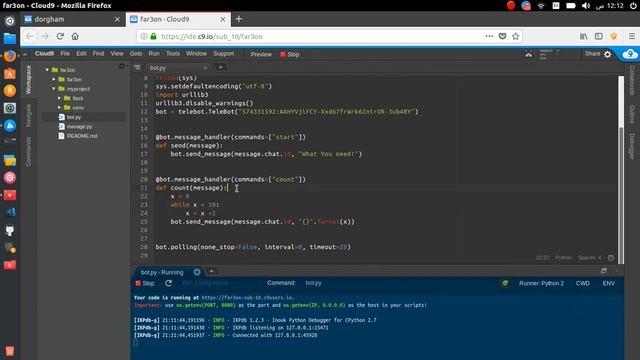Click the ENV button
The image size is (640, 360).
point(609,283)
